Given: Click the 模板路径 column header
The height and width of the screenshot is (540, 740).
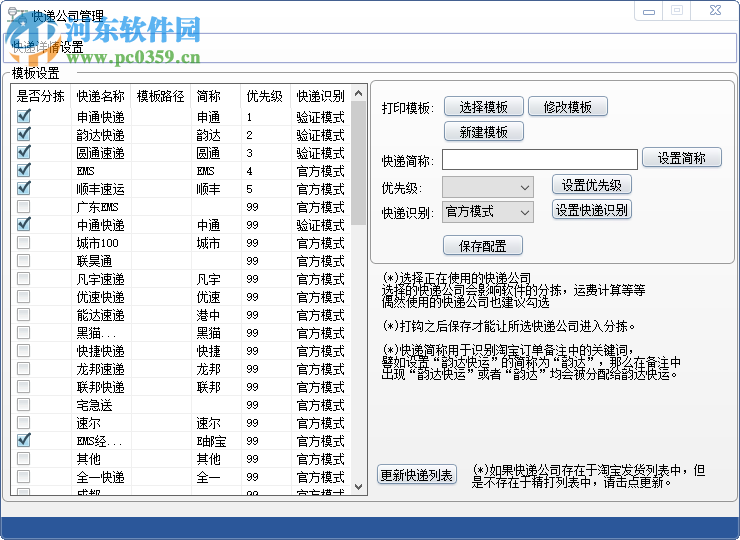Looking at the screenshot, I should coord(160,96).
